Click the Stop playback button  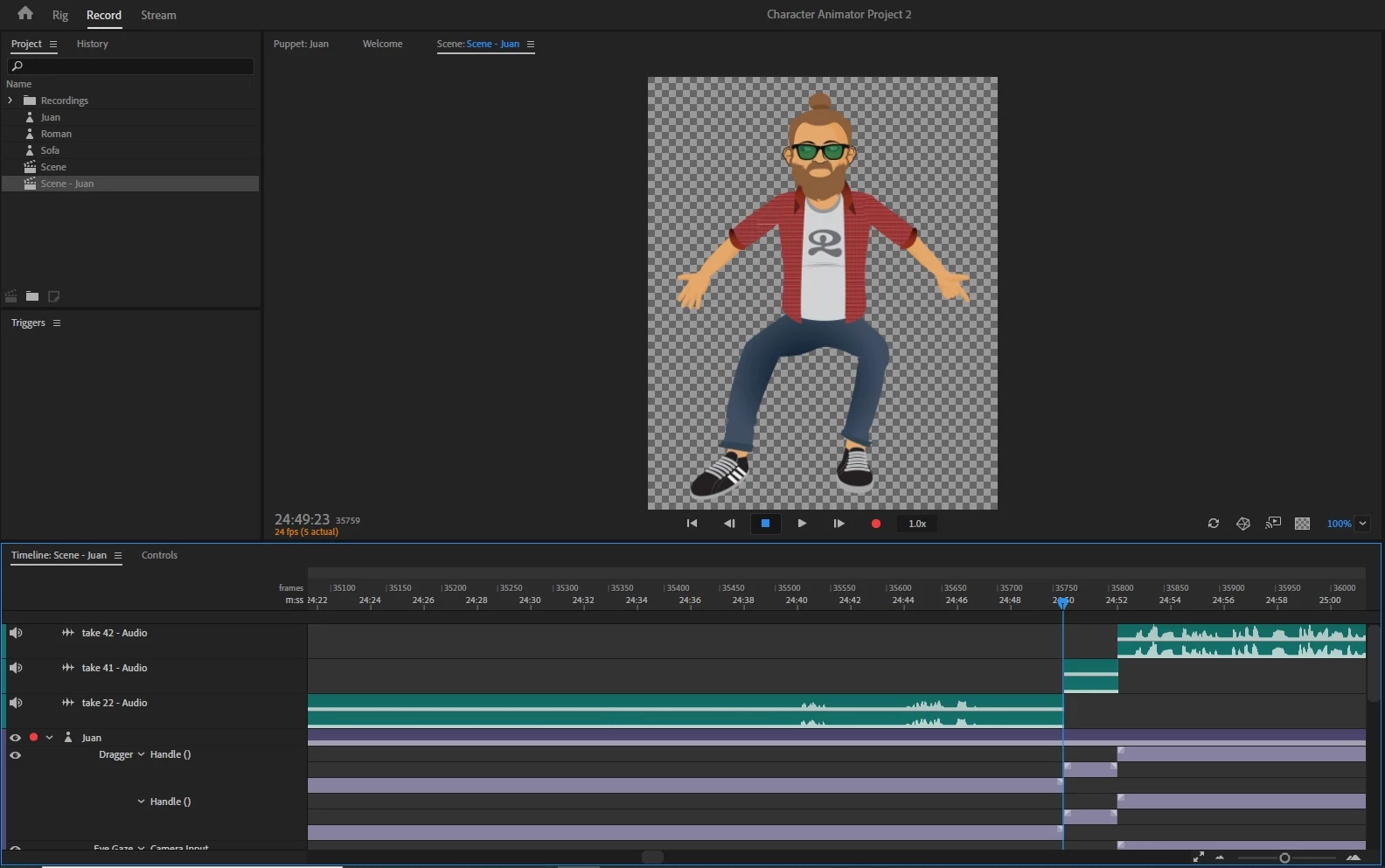click(x=765, y=524)
